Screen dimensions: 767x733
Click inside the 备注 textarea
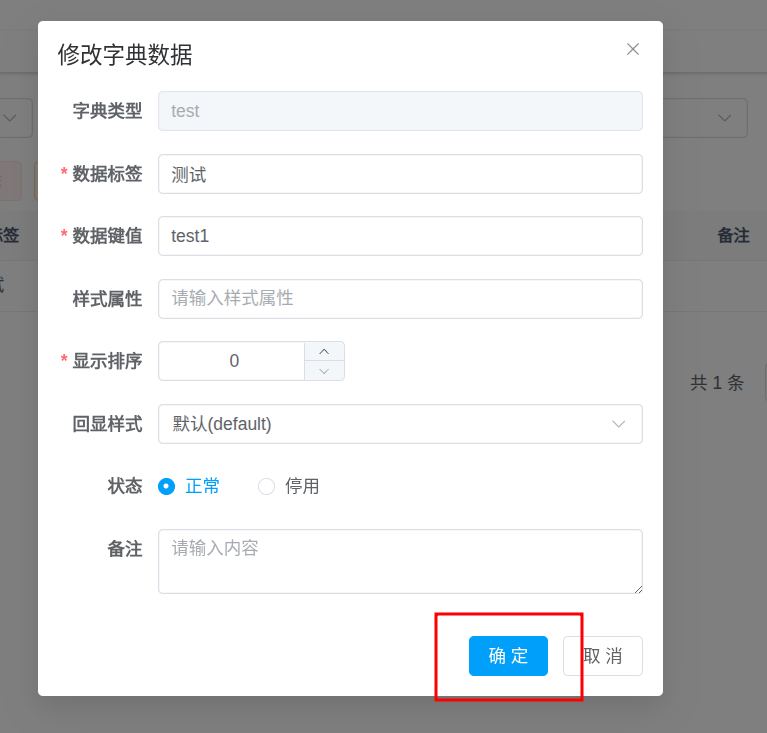400,561
